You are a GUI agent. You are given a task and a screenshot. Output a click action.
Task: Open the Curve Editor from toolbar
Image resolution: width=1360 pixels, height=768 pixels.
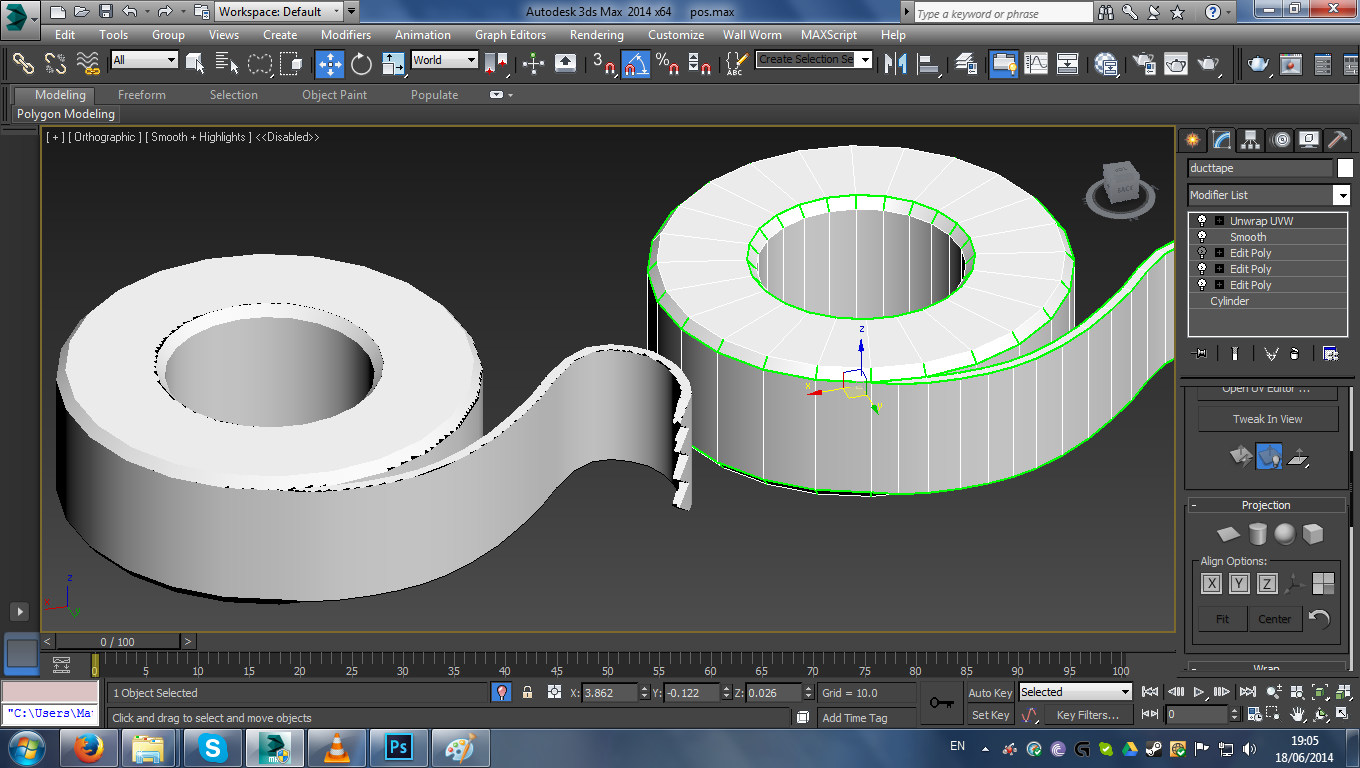[1036, 64]
